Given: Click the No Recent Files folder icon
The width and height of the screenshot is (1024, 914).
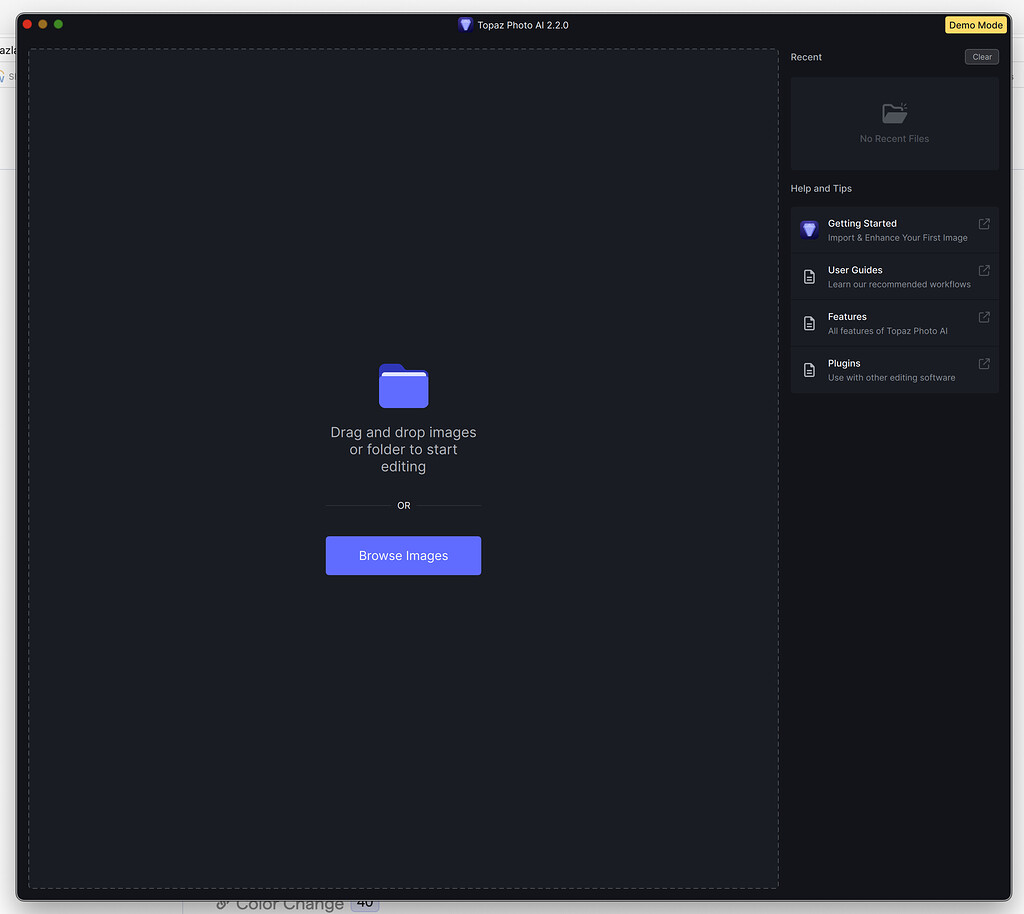Looking at the screenshot, I should tap(893, 112).
